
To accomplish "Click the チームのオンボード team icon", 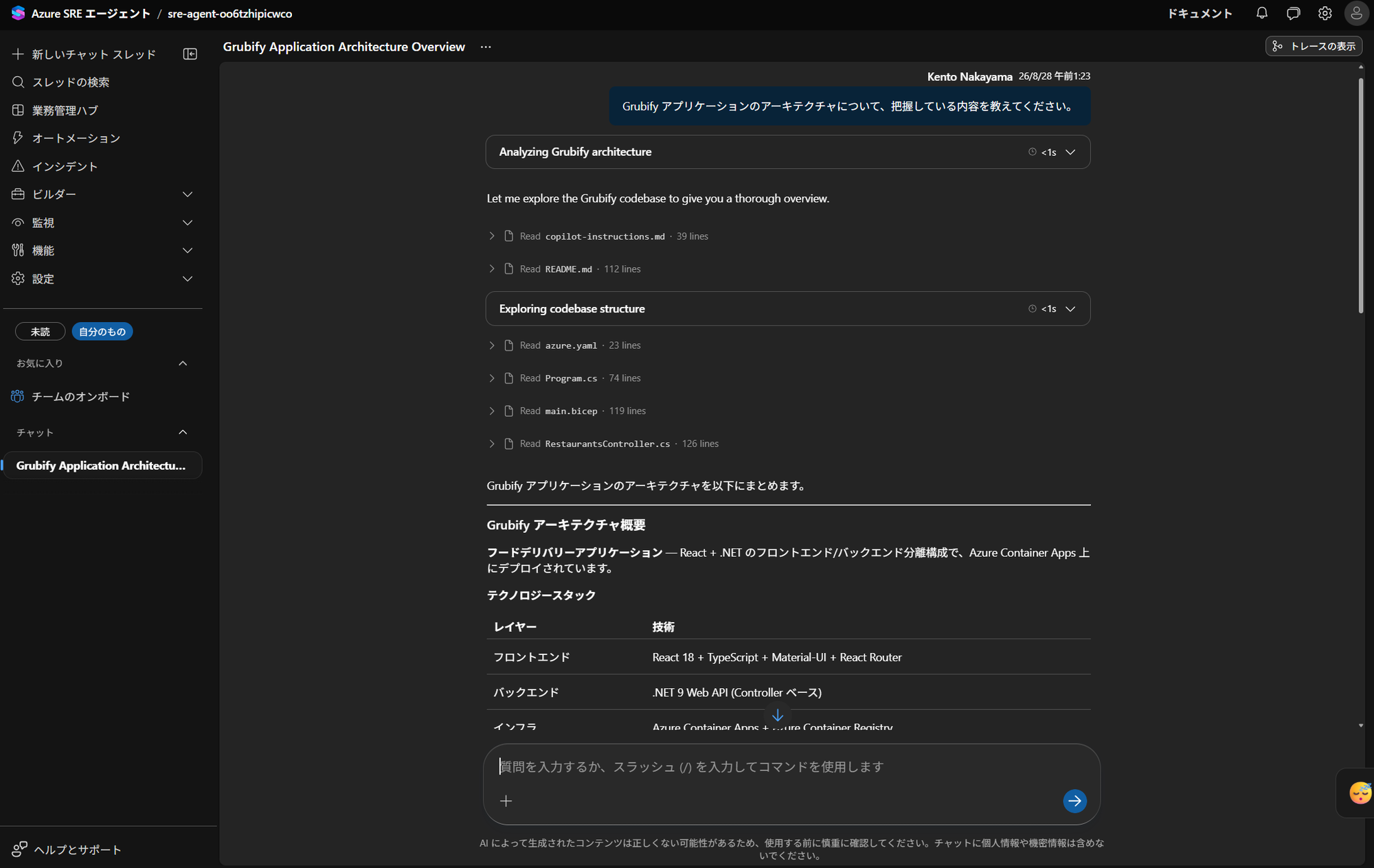I will [x=17, y=396].
